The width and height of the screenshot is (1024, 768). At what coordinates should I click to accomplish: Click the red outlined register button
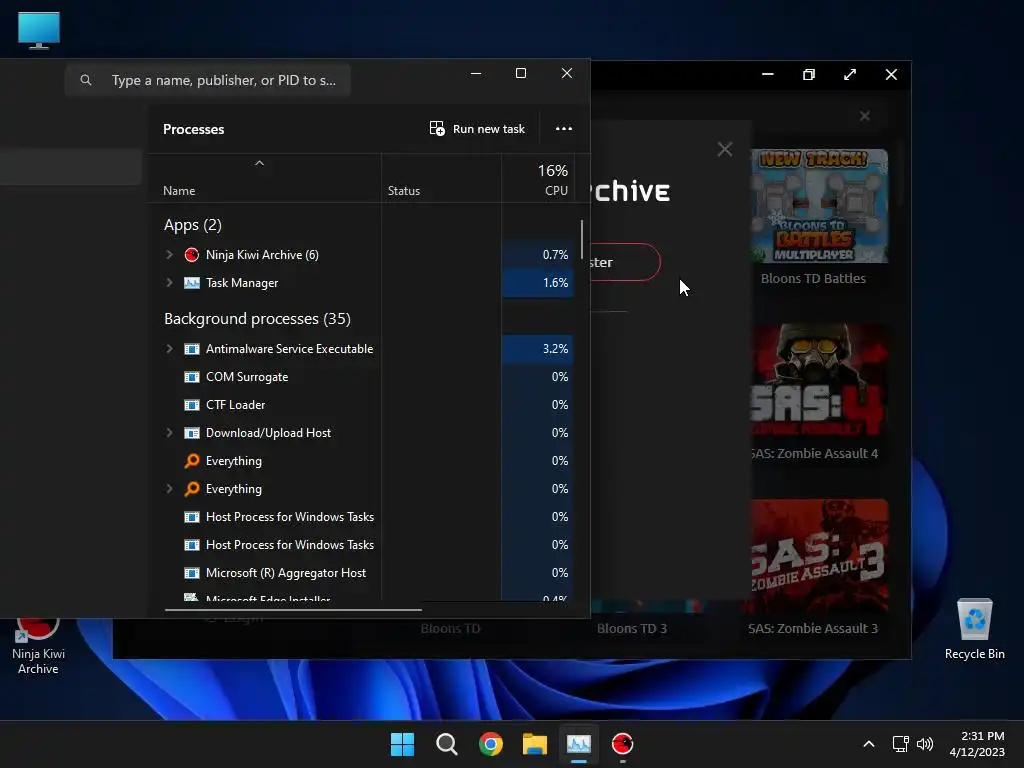(x=625, y=262)
